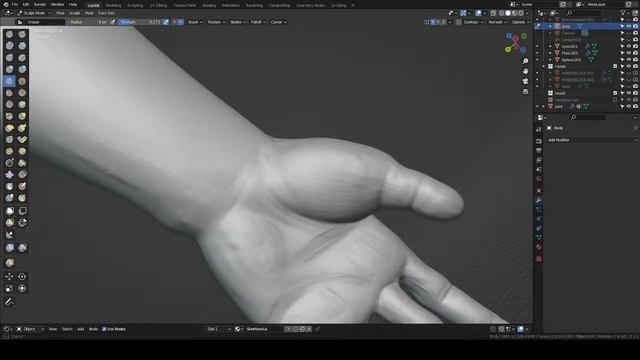This screenshot has height=360, width=640.
Task: Open the Brush settings dropdown
Action: (x=195, y=22)
